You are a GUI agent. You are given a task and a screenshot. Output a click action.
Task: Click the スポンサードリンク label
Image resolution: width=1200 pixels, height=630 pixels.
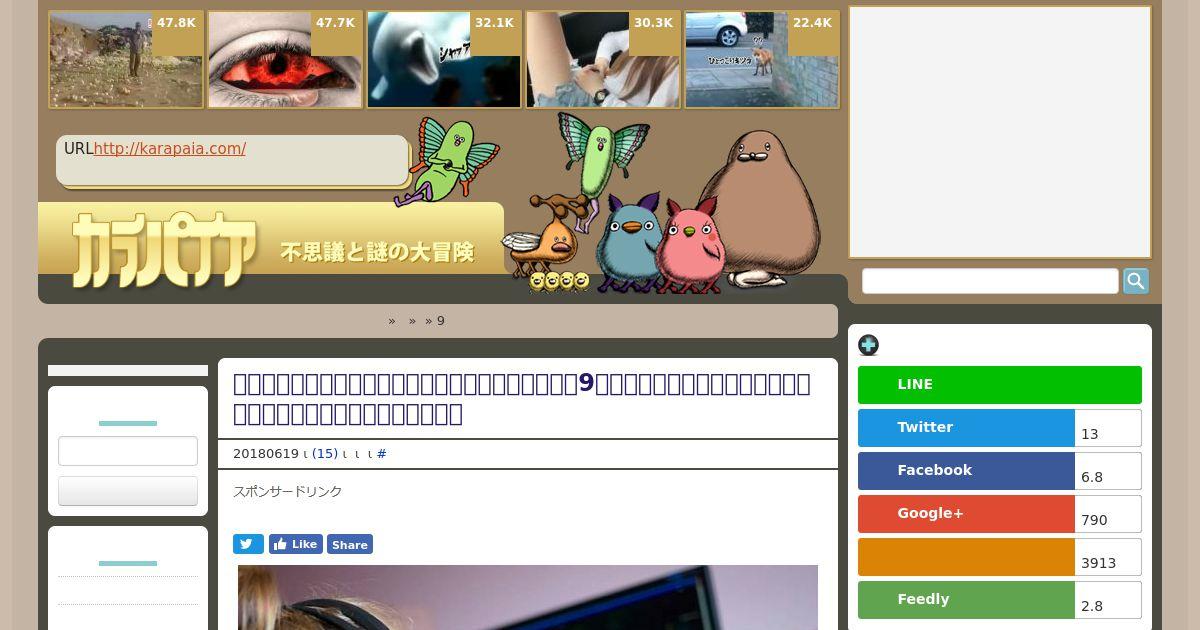pyautogui.click(x=288, y=492)
